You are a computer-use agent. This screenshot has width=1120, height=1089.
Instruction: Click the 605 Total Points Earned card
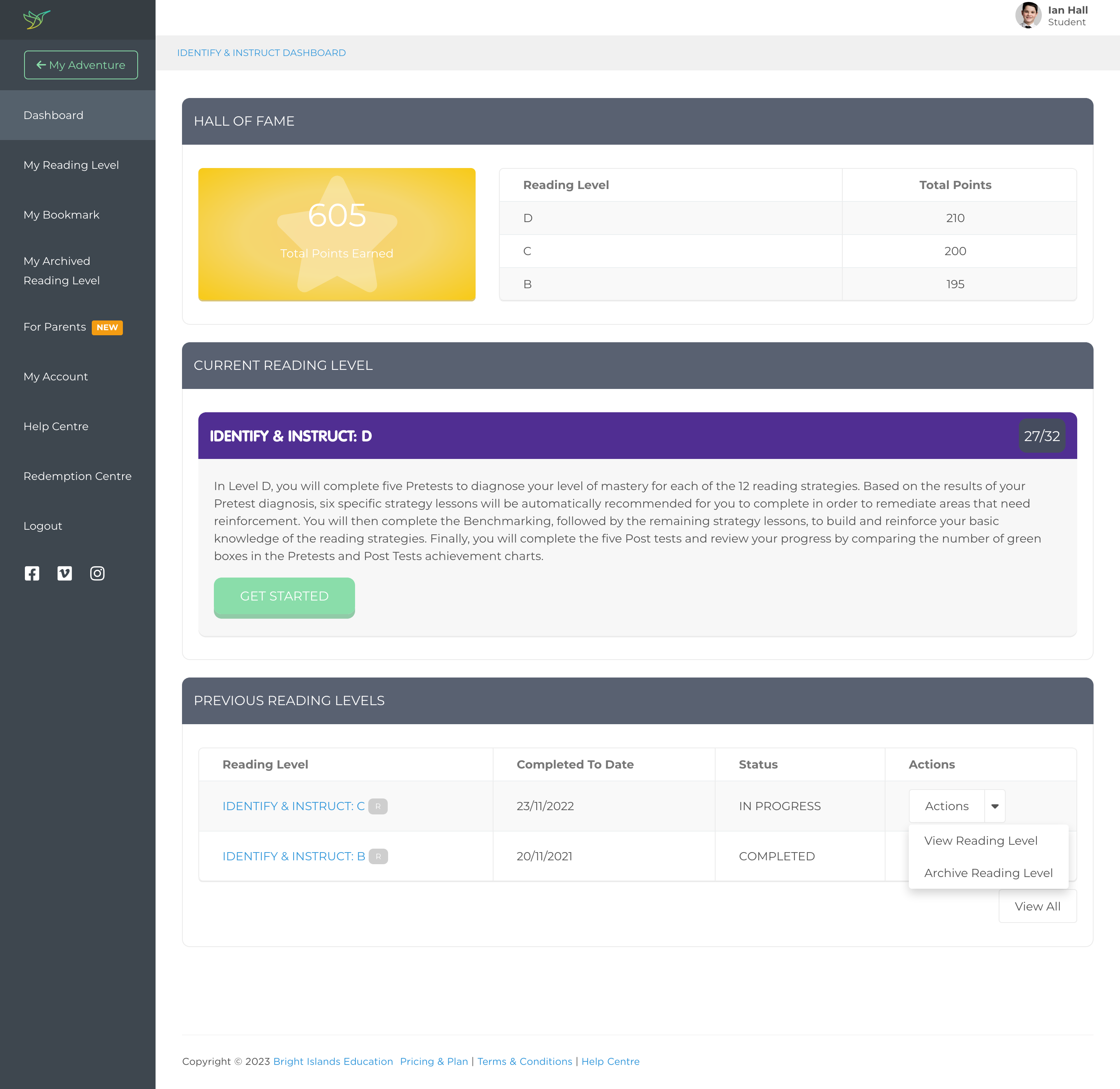(336, 234)
